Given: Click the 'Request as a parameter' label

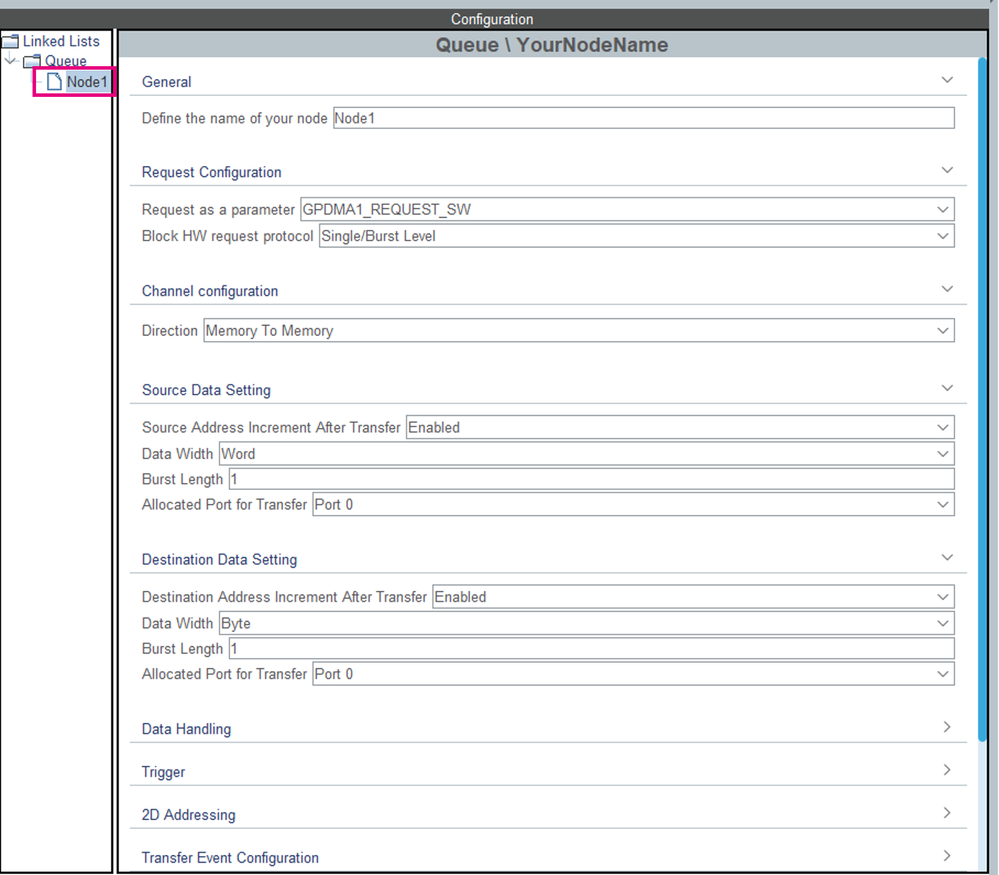Looking at the screenshot, I should pyautogui.click(x=218, y=210).
